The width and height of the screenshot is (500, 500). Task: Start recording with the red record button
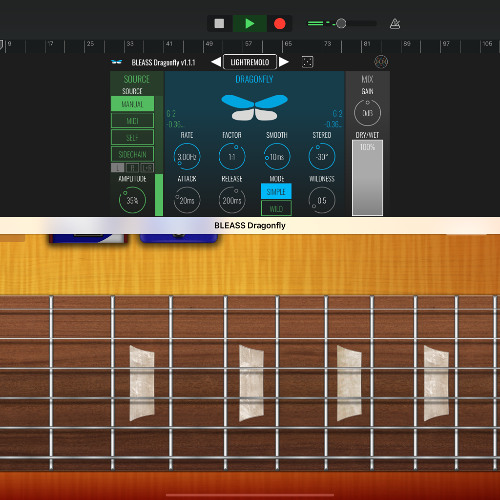[x=279, y=23]
